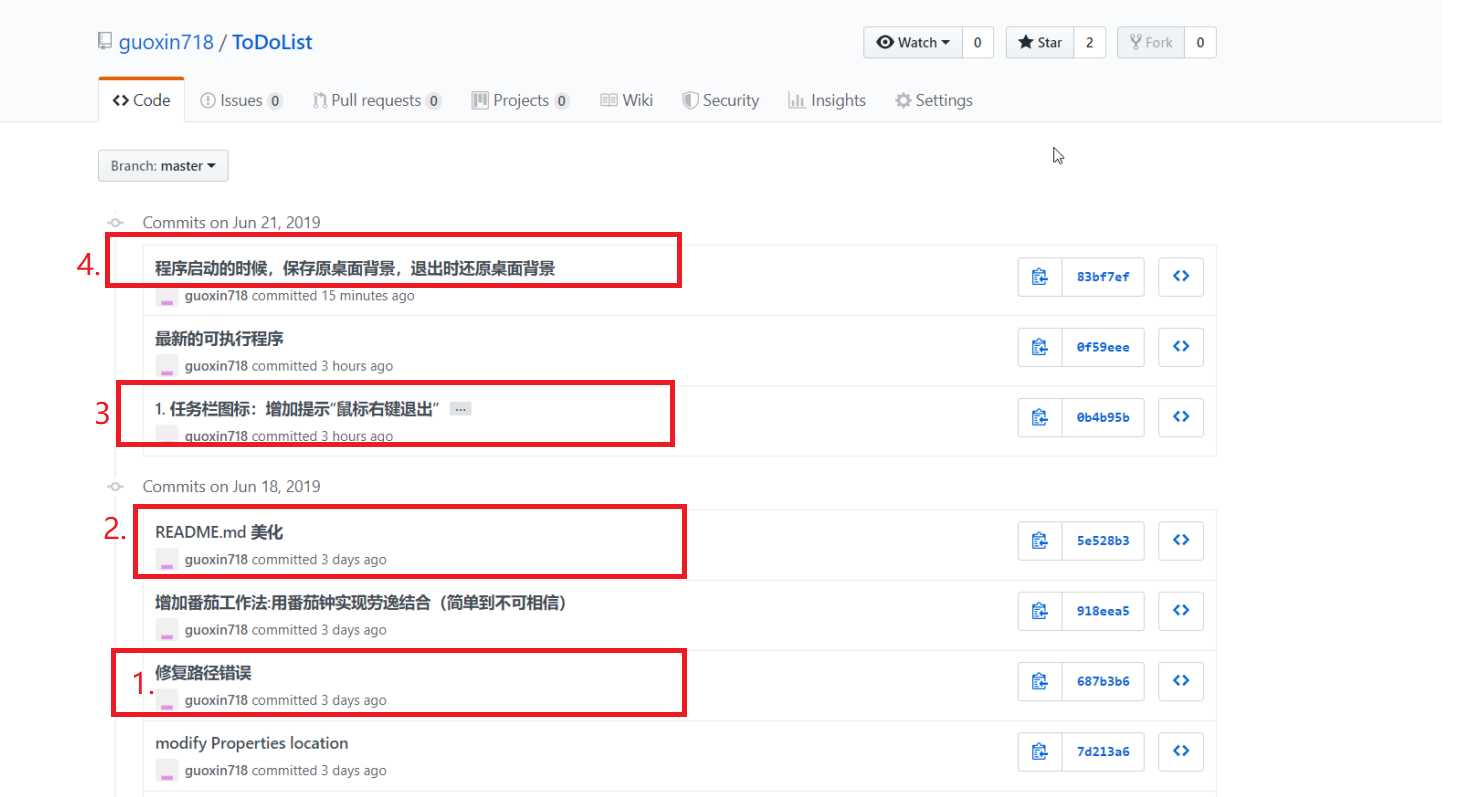
Task: Click guoxin718 author on 修复路径错误 commit
Action: click(x=216, y=700)
